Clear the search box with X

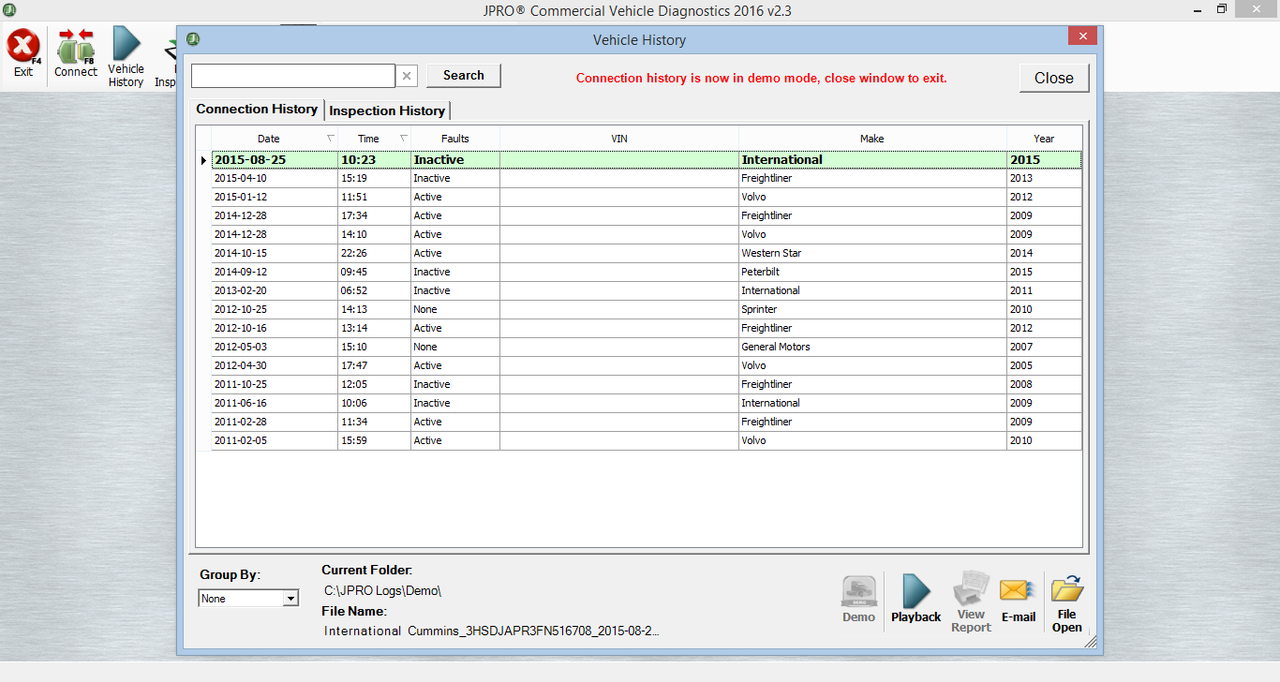tap(407, 76)
